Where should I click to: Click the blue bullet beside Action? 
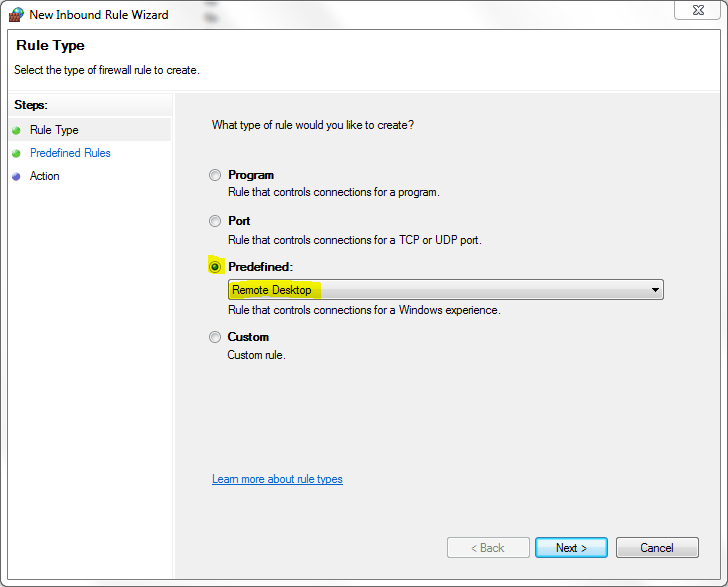click(x=16, y=176)
